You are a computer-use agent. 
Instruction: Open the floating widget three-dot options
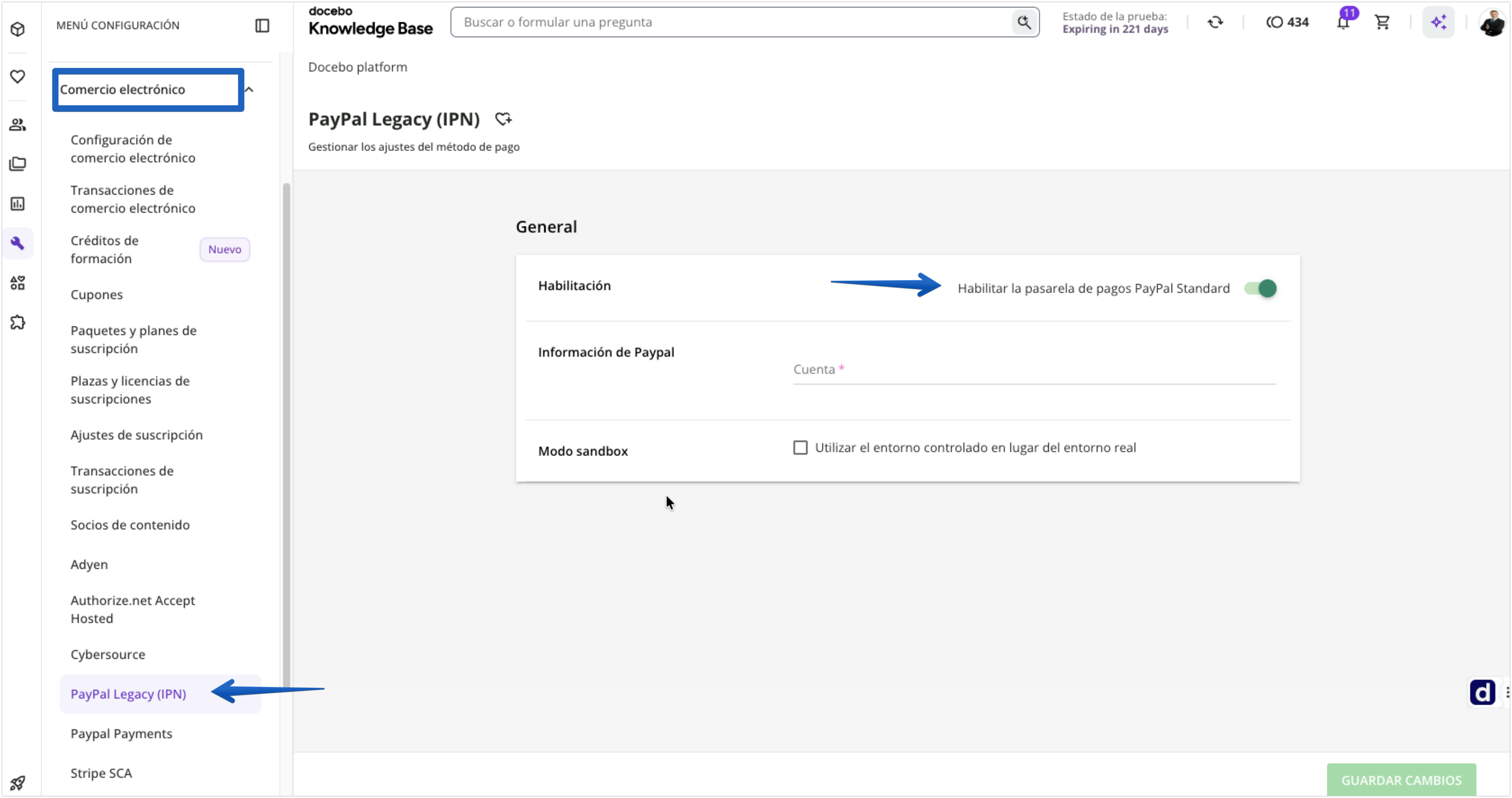point(1507,692)
